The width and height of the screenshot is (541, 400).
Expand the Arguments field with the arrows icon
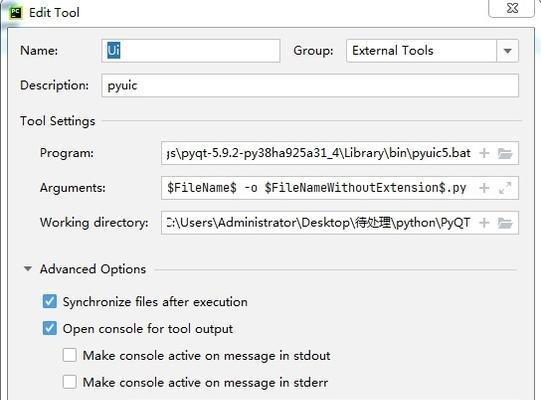(505, 188)
